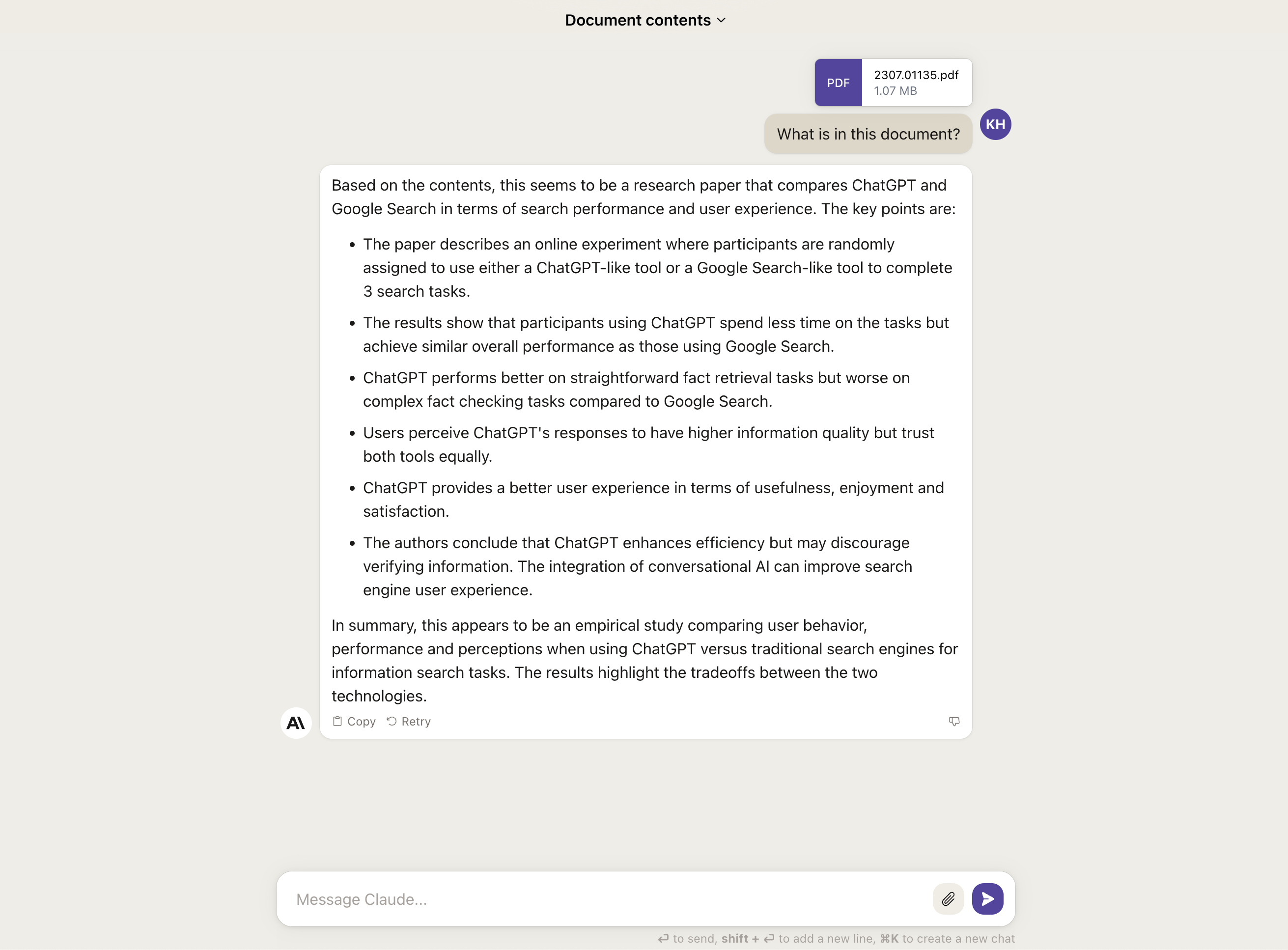Click the Retry button to retry response
The height and width of the screenshot is (950, 1288).
pyautogui.click(x=407, y=721)
